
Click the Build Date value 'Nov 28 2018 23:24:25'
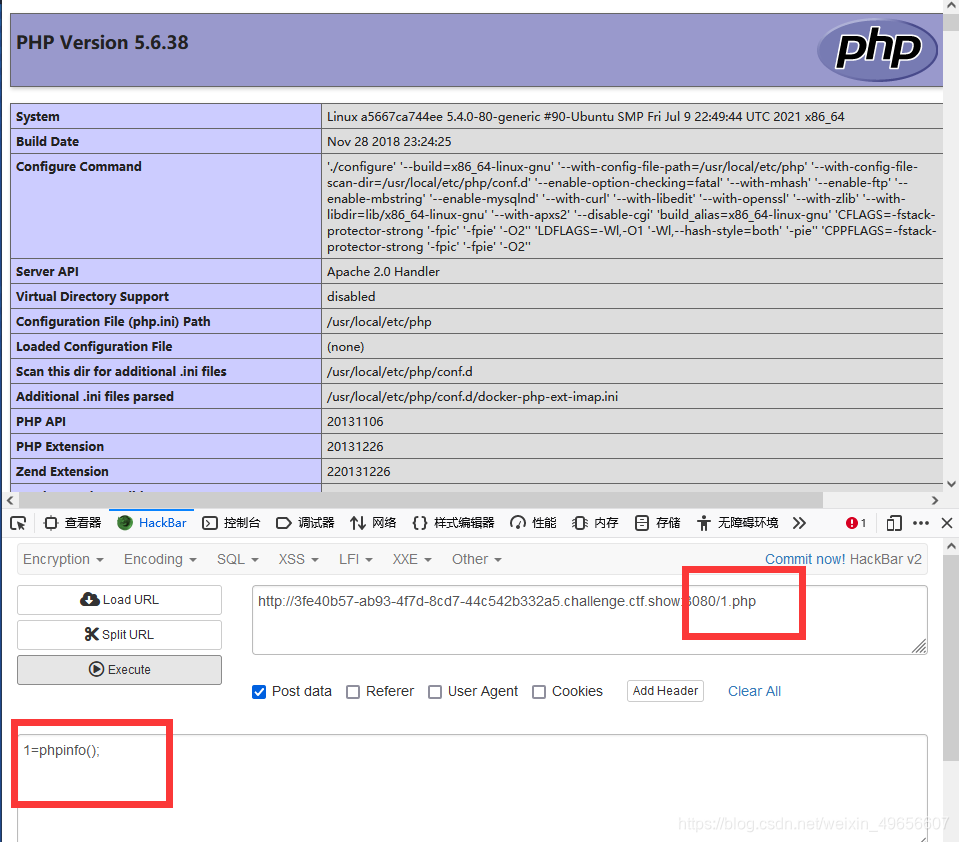(389, 141)
